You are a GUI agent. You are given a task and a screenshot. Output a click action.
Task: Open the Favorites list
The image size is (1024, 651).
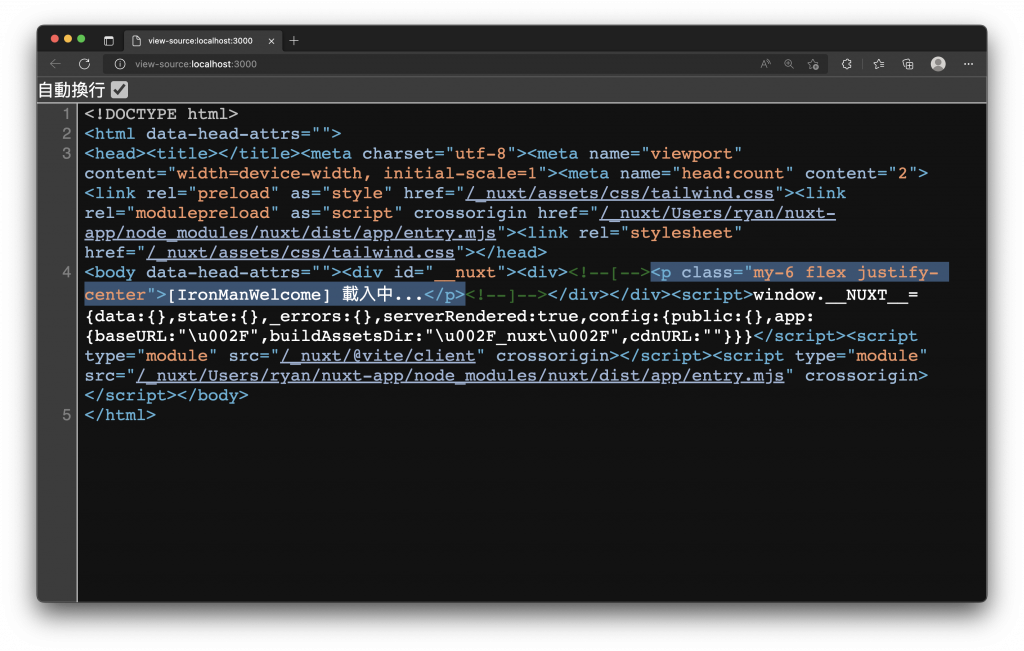tap(879, 64)
